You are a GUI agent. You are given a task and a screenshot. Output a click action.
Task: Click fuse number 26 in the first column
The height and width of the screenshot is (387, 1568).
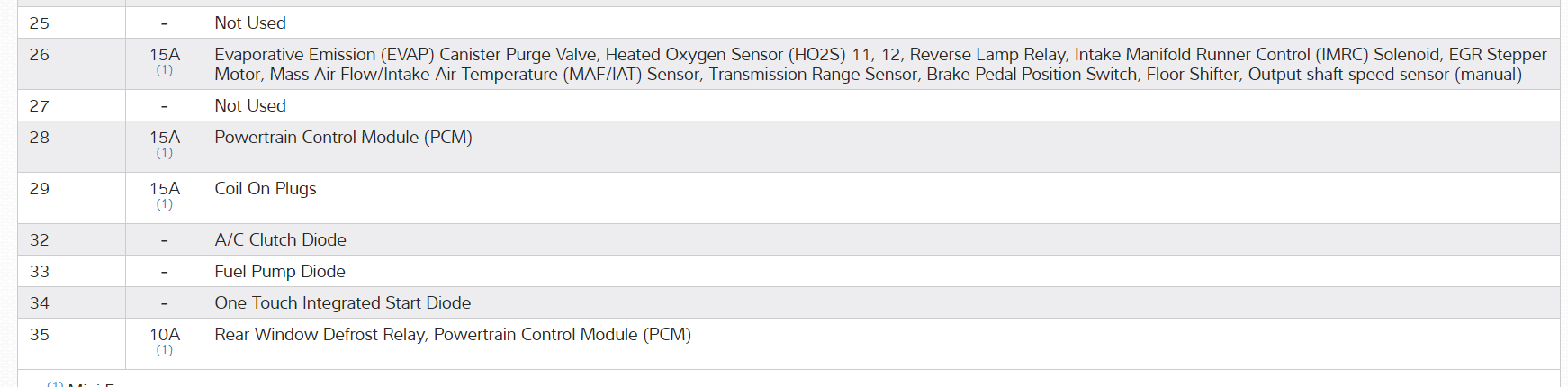[x=40, y=55]
